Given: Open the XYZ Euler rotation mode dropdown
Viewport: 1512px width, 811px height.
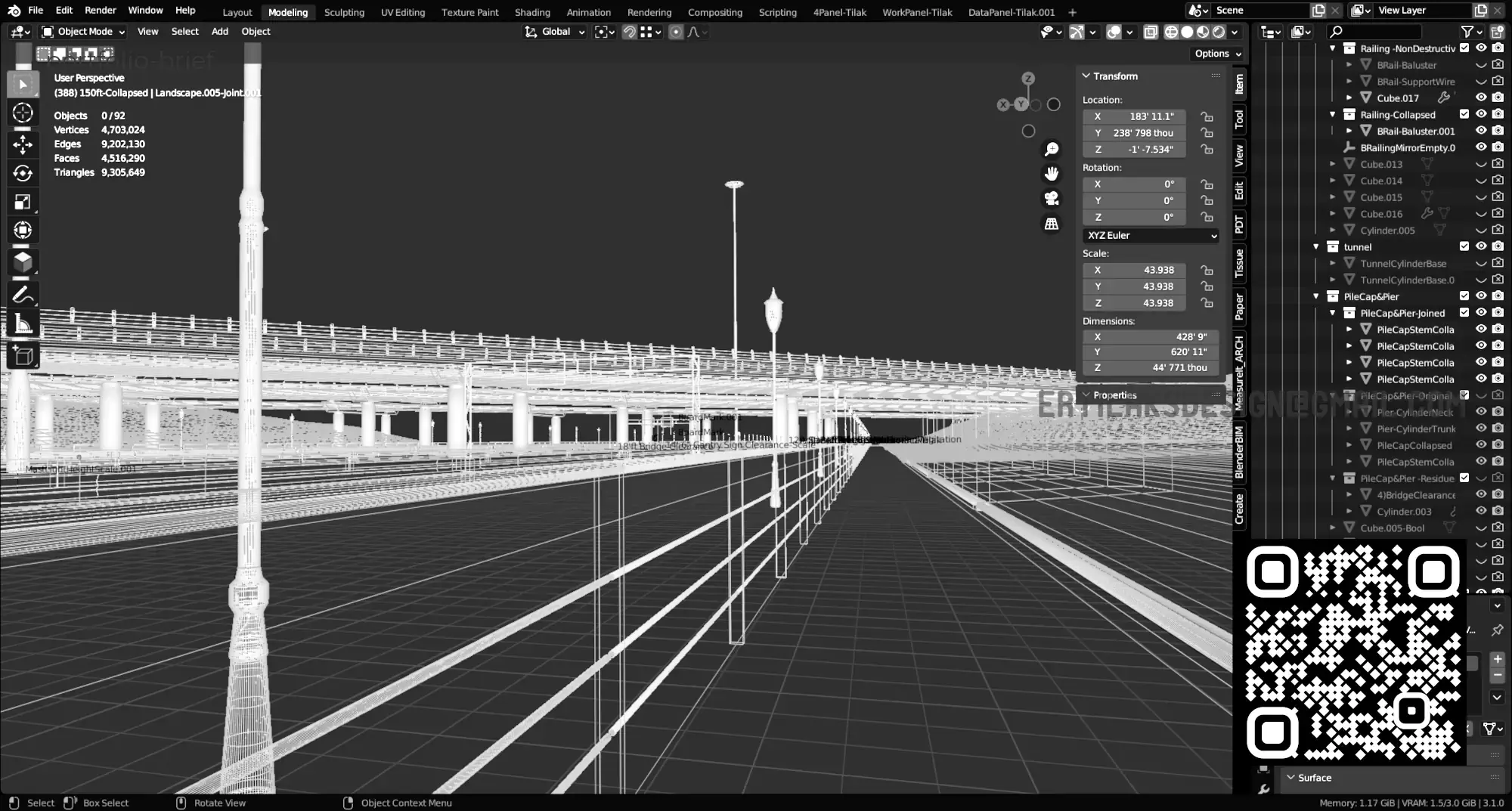Looking at the screenshot, I should point(1151,236).
